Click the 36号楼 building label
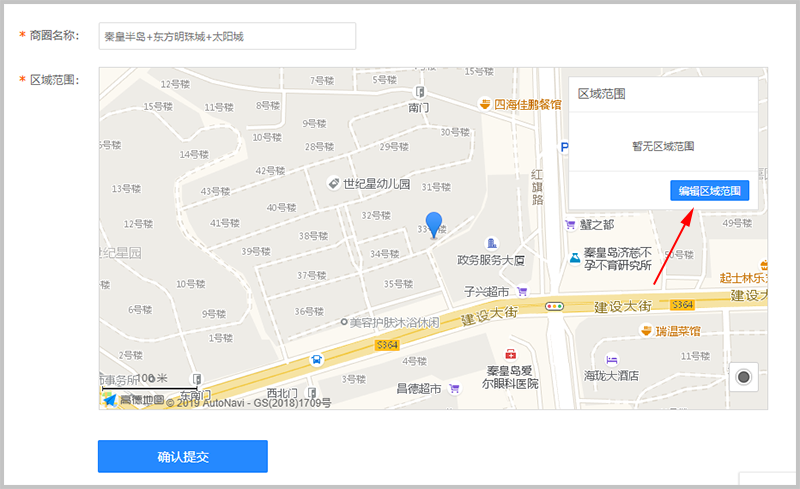This screenshot has width=800, height=489. point(309,311)
